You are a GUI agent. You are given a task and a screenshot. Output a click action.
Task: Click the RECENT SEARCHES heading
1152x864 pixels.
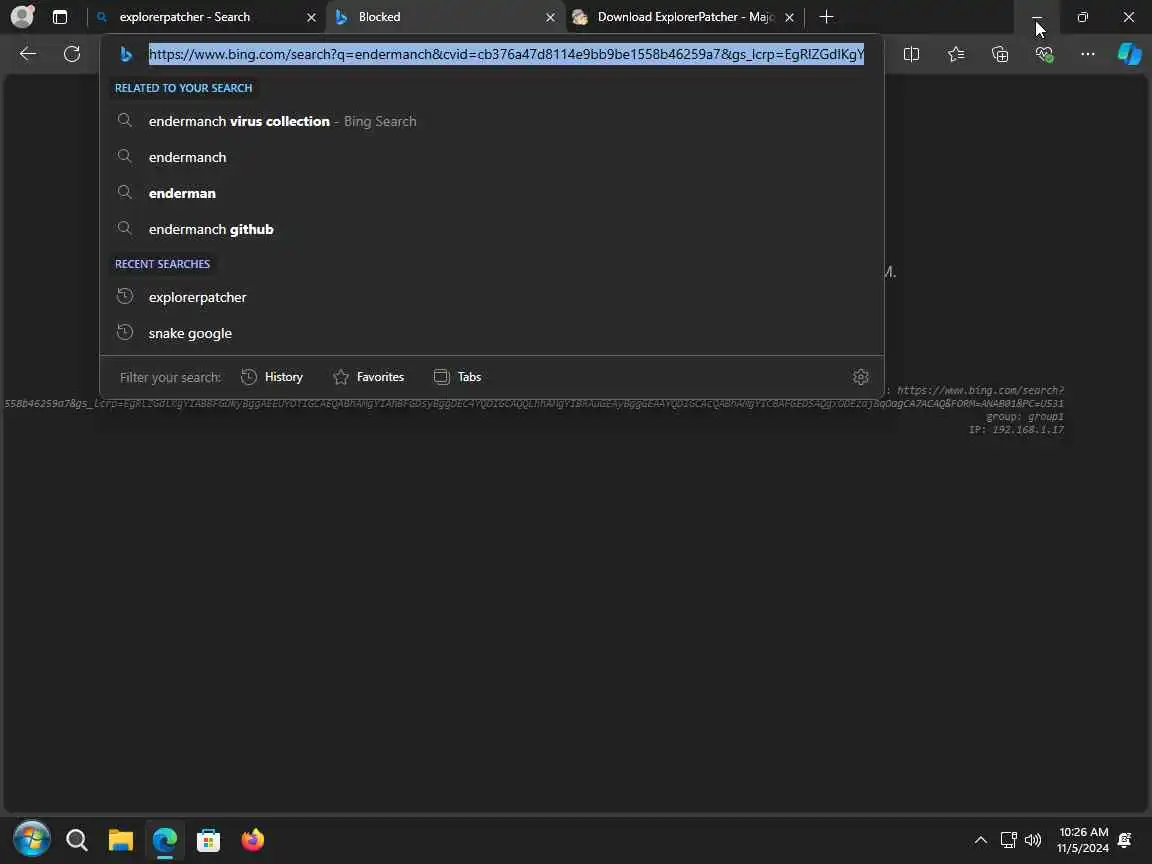(162, 264)
